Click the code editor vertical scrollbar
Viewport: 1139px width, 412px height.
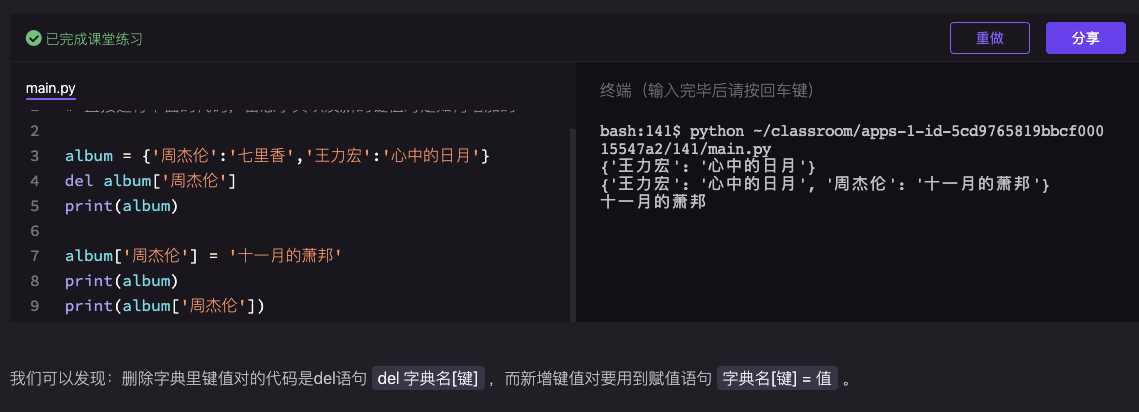click(x=572, y=220)
